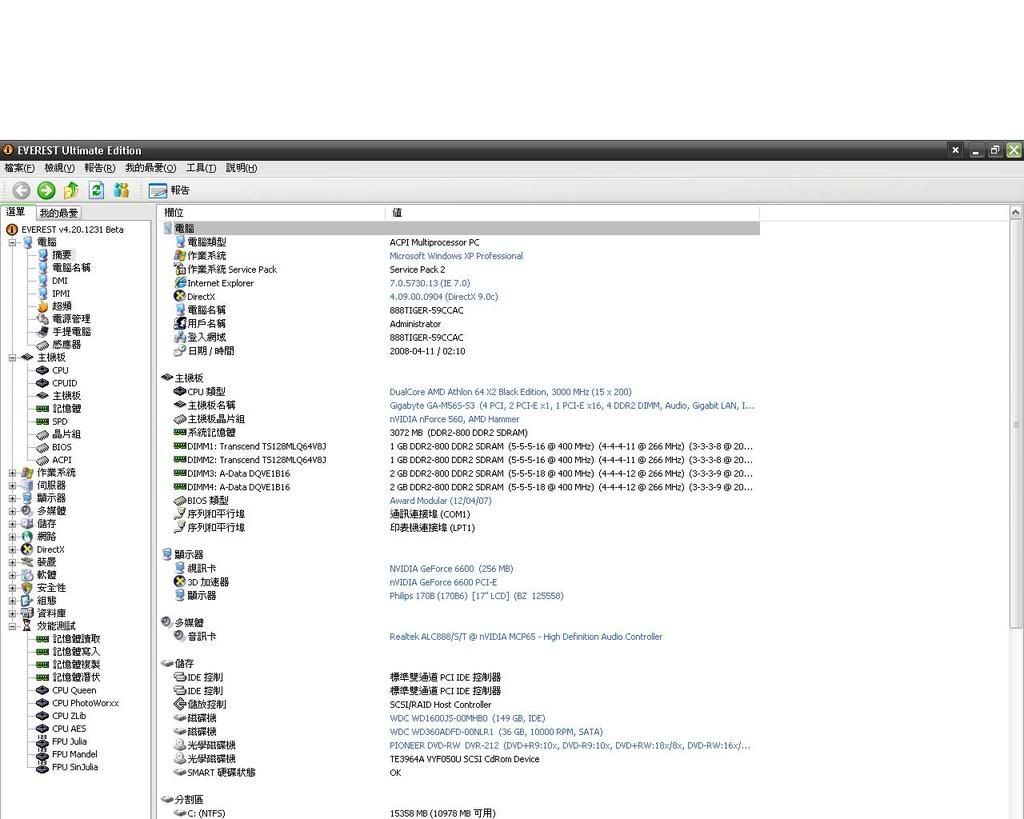Select 摘要 in the tree

click(x=62, y=255)
